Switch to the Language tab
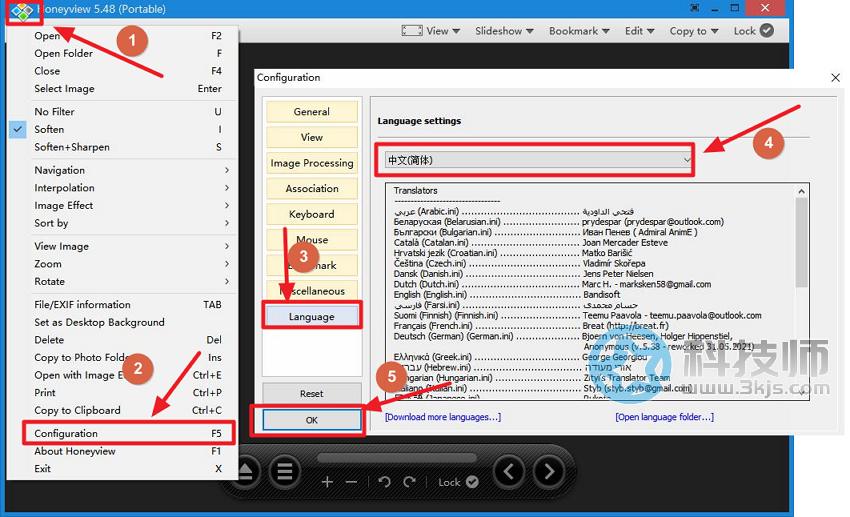 312,316
